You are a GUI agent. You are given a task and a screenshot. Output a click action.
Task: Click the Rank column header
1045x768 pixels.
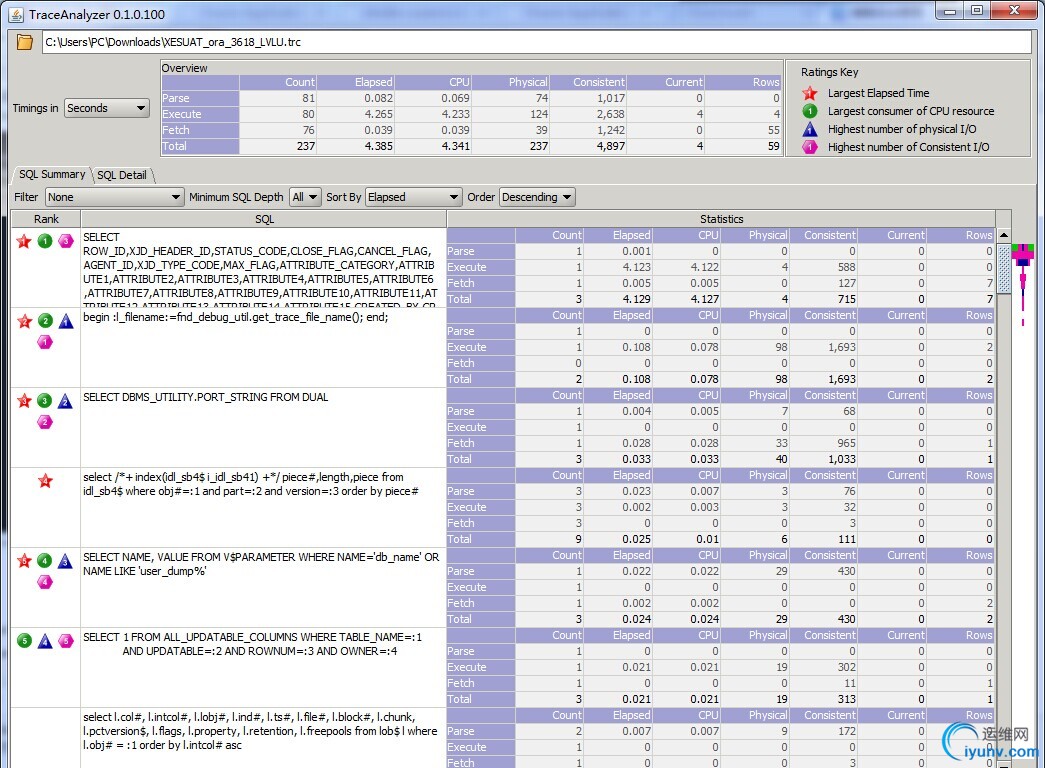(x=46, y=219)
